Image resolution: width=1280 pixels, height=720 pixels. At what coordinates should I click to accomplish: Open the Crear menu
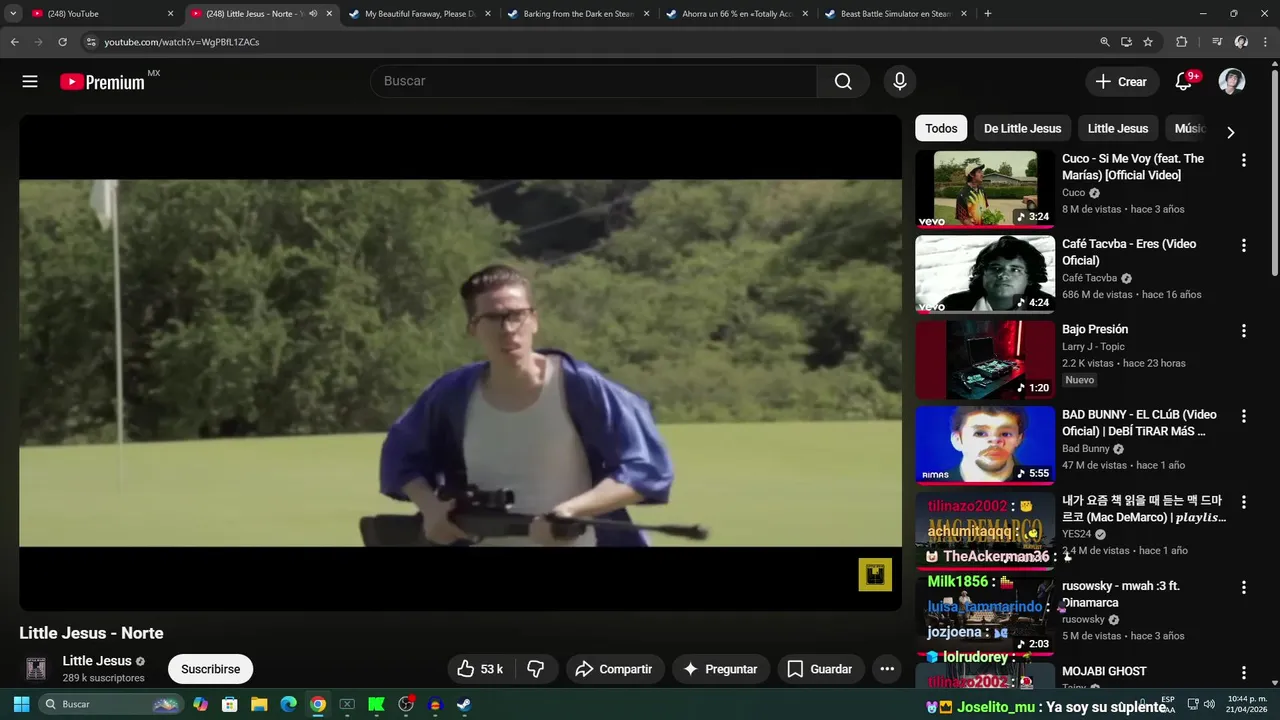pyautogui.click(x=1122, y=82)
